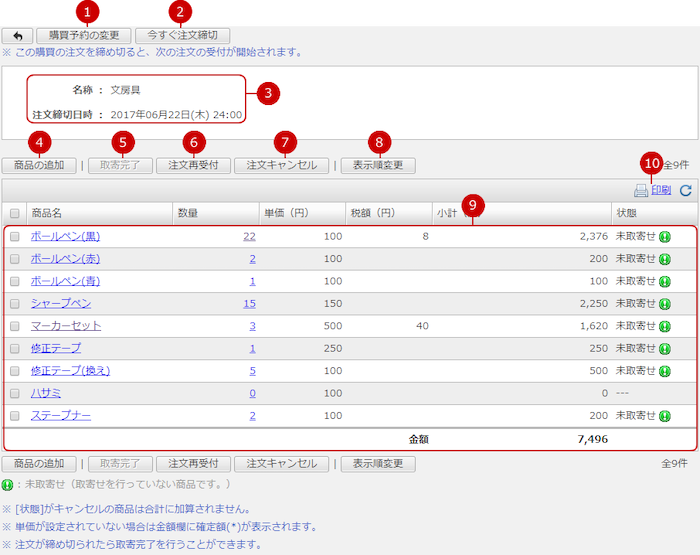Open the ボールペン(青) product link
Viewport: 700px width, 555px height.
coord(65,281)
